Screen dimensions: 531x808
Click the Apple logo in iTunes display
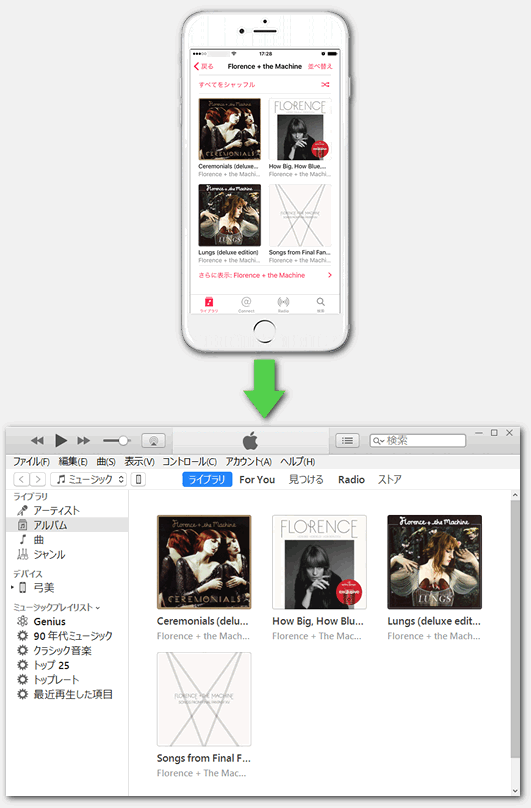coord(251,441)
